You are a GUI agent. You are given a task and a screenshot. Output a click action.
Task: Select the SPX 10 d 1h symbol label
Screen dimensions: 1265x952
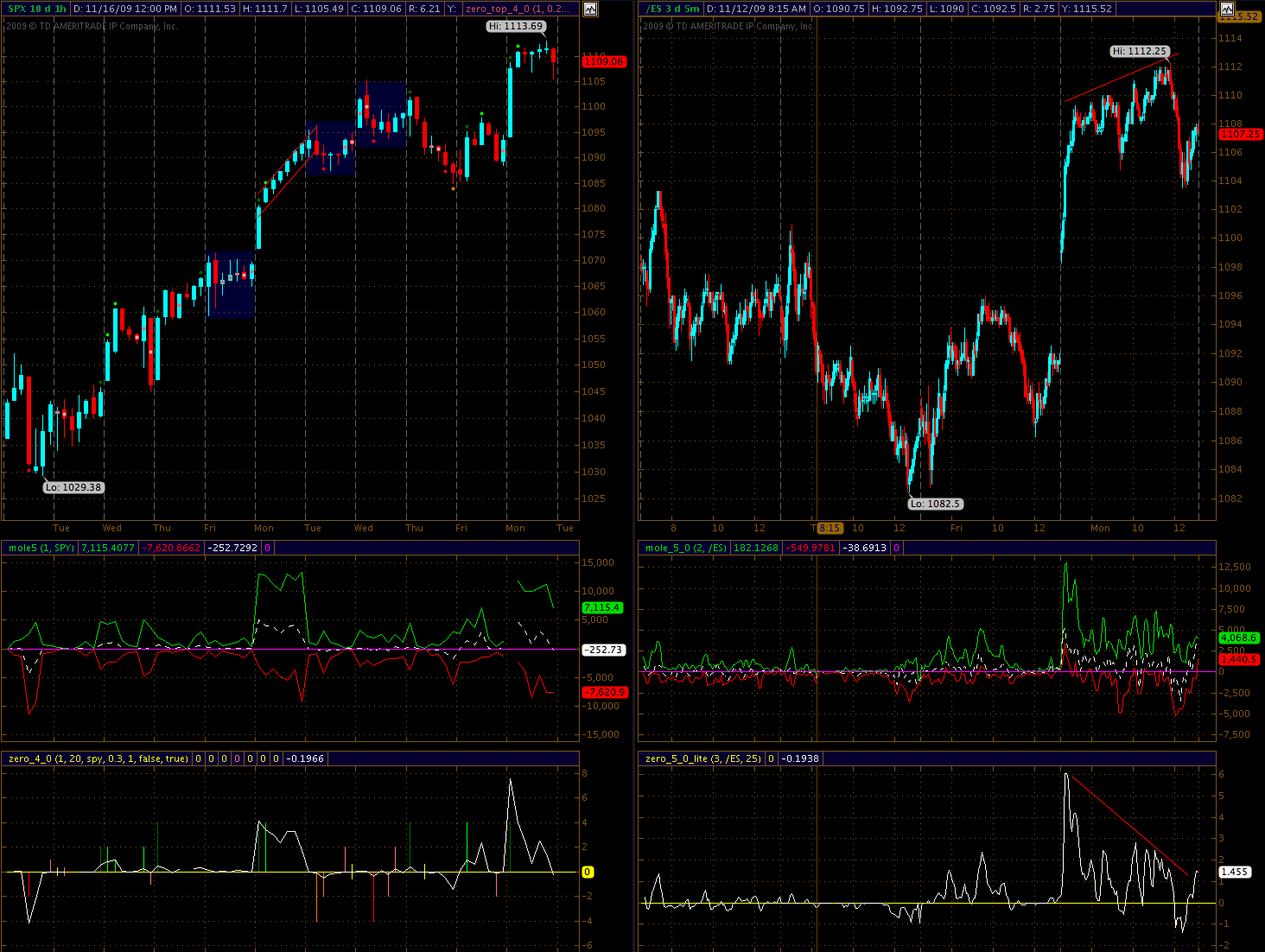pos(37,9)
